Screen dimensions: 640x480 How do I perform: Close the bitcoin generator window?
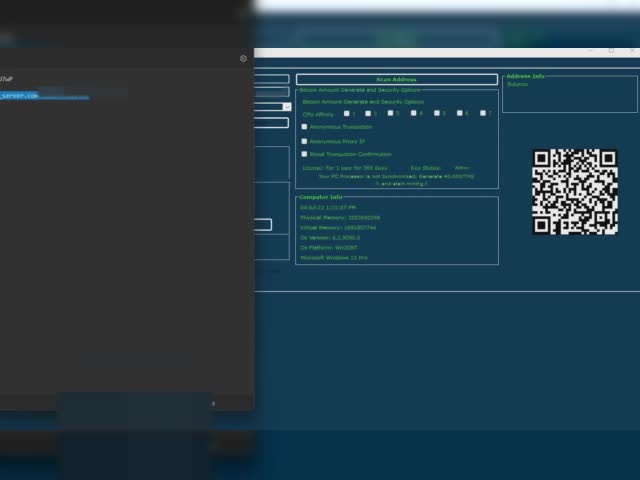point(632,51)
